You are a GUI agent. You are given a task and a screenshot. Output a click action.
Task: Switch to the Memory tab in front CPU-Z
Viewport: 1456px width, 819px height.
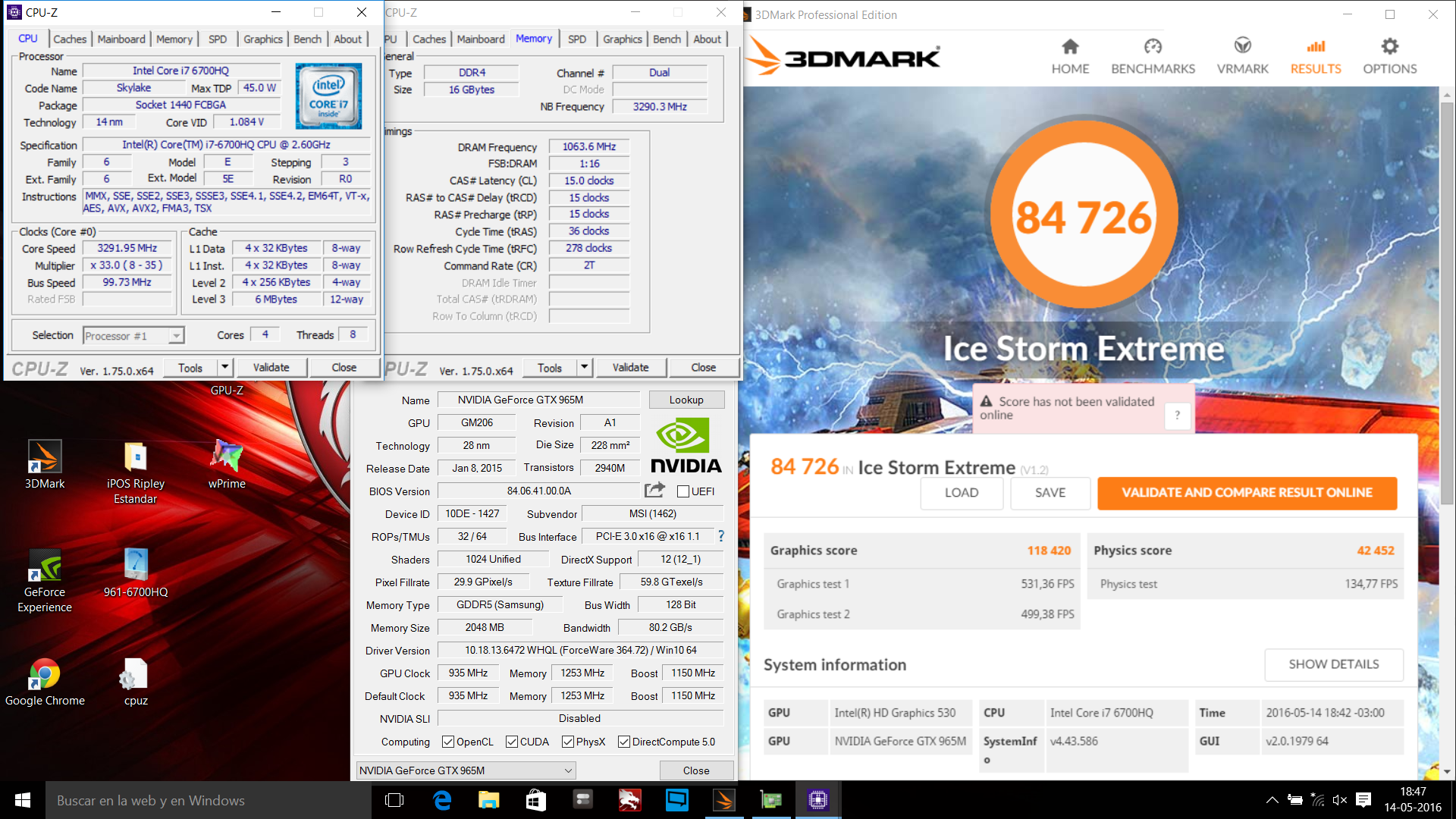[x=174, y=39]
